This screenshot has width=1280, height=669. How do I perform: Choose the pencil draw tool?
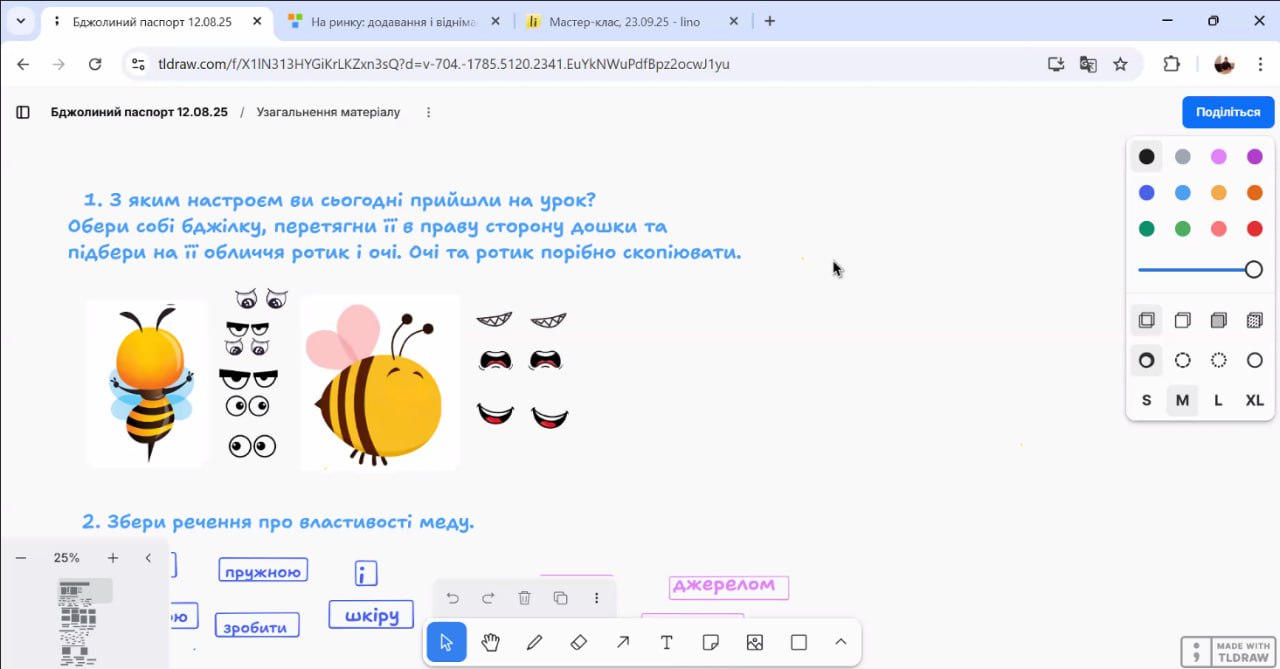[534, 642]
